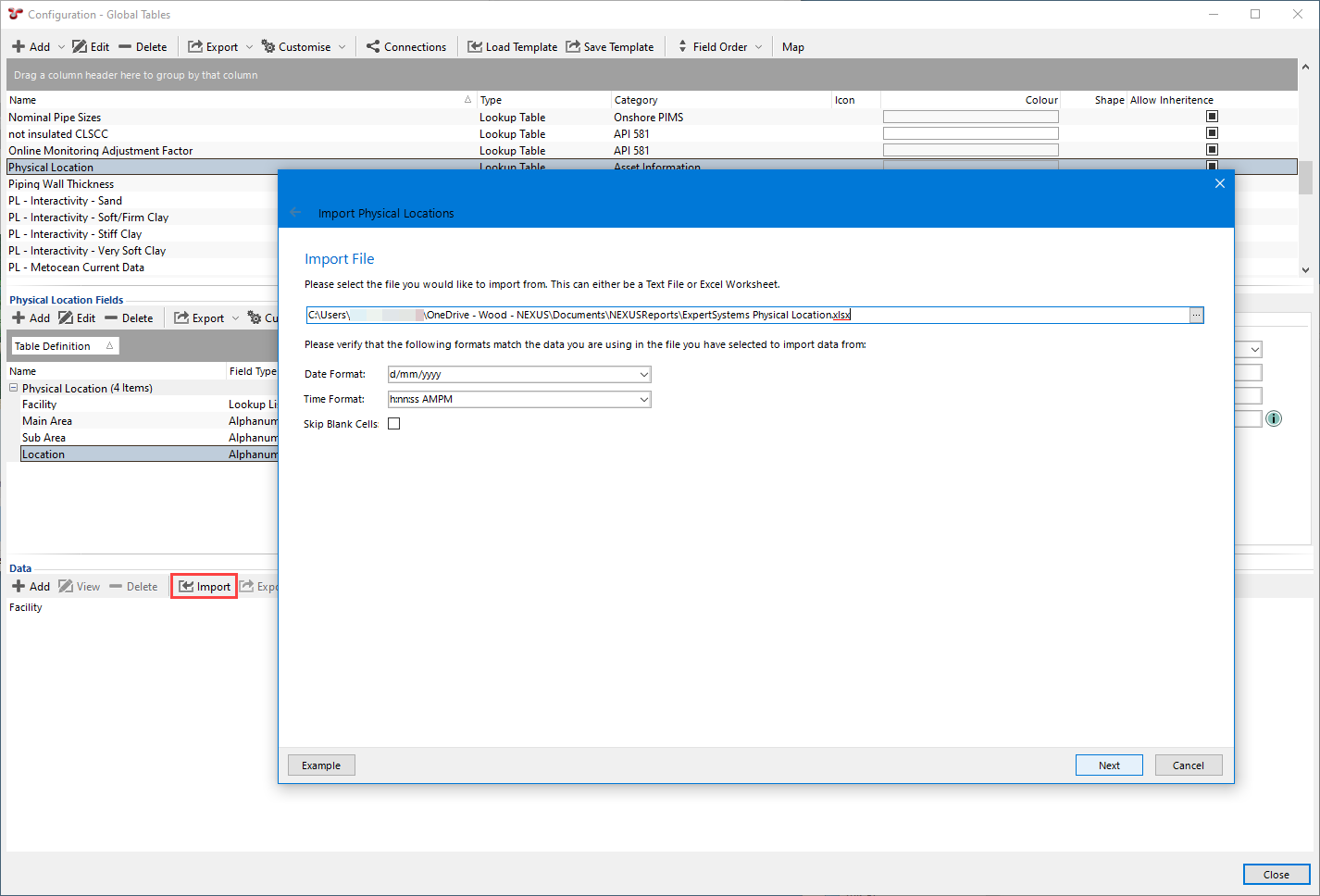Toggle Allow Inheritance for Nominal Pipe Sizes
The height and width of the screenshot is (896, 1320).
click(1212, 117)
